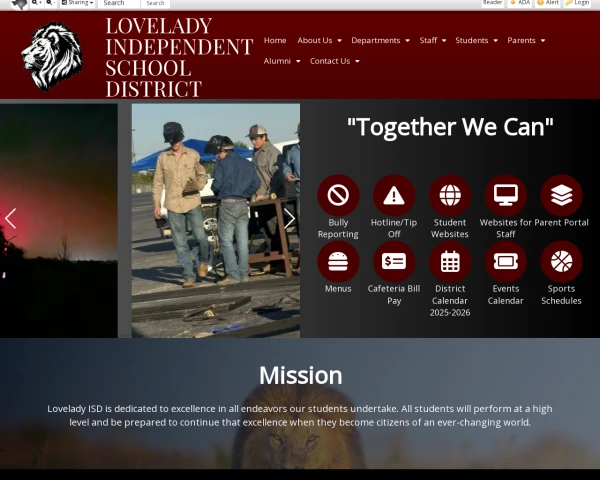Expand the Staff menu
Image resolution: width=600 pixels, height=480 pixels.
click(432, 40)
